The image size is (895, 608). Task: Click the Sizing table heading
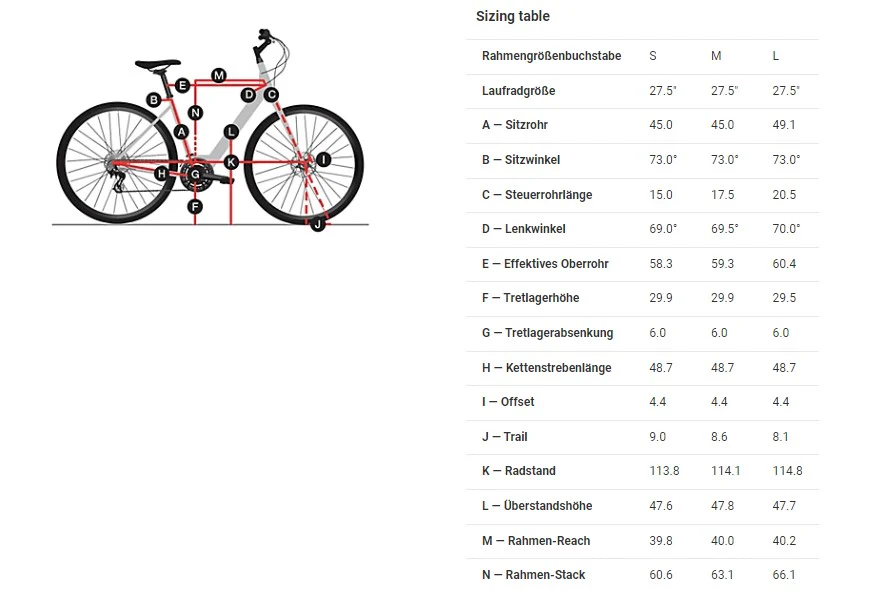[513, 16]
